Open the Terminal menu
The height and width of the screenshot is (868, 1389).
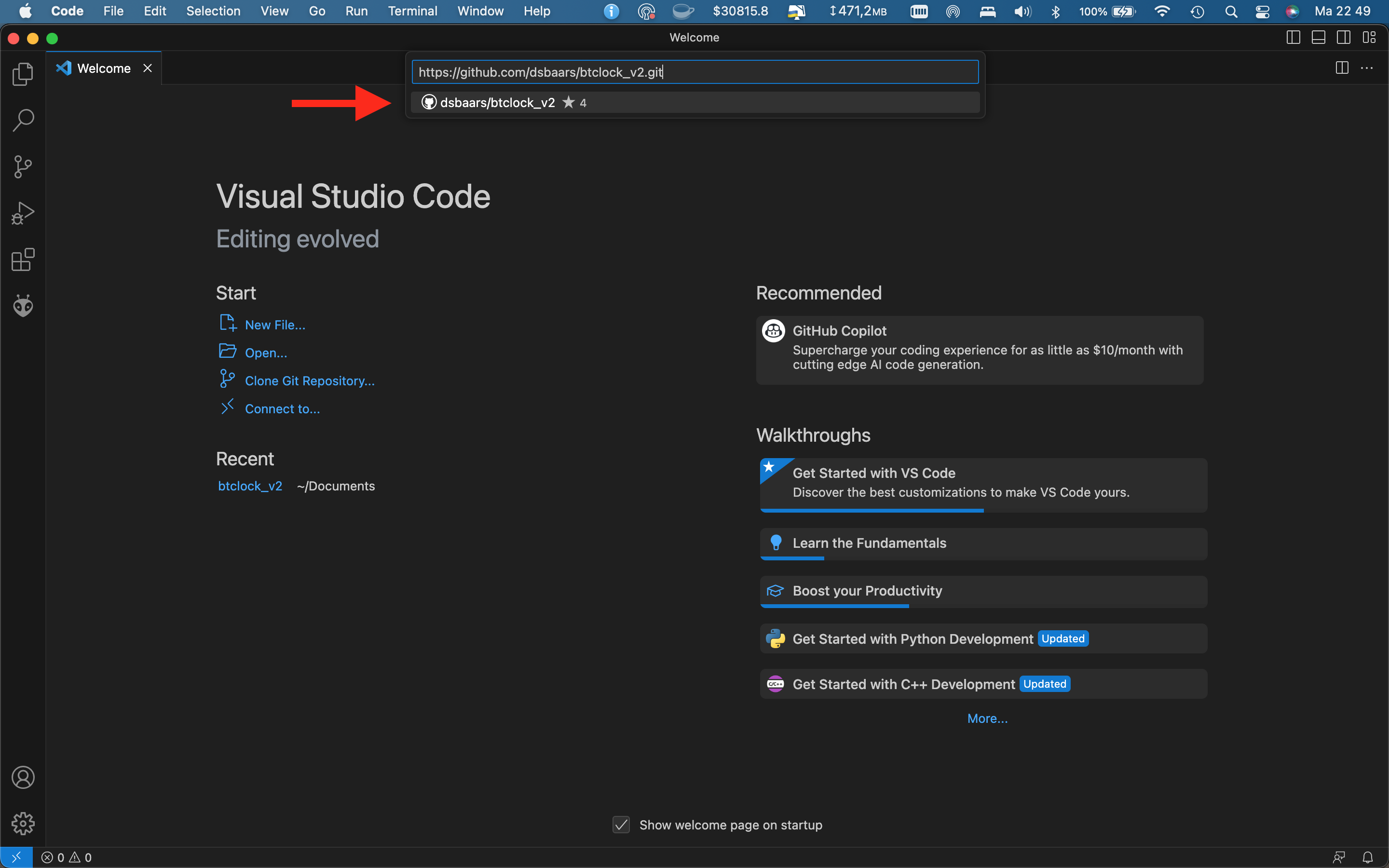point(413,11)
